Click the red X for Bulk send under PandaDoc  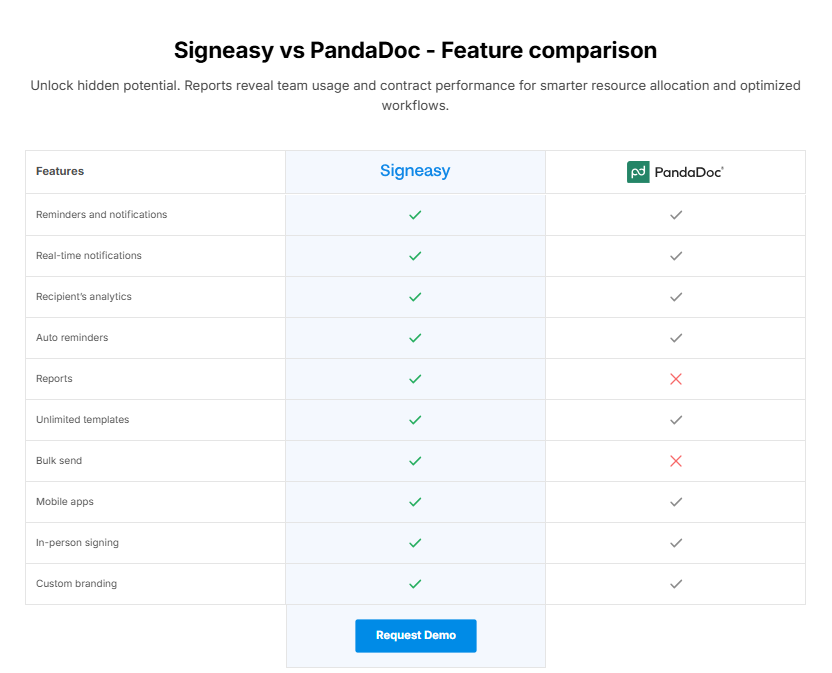675,460
